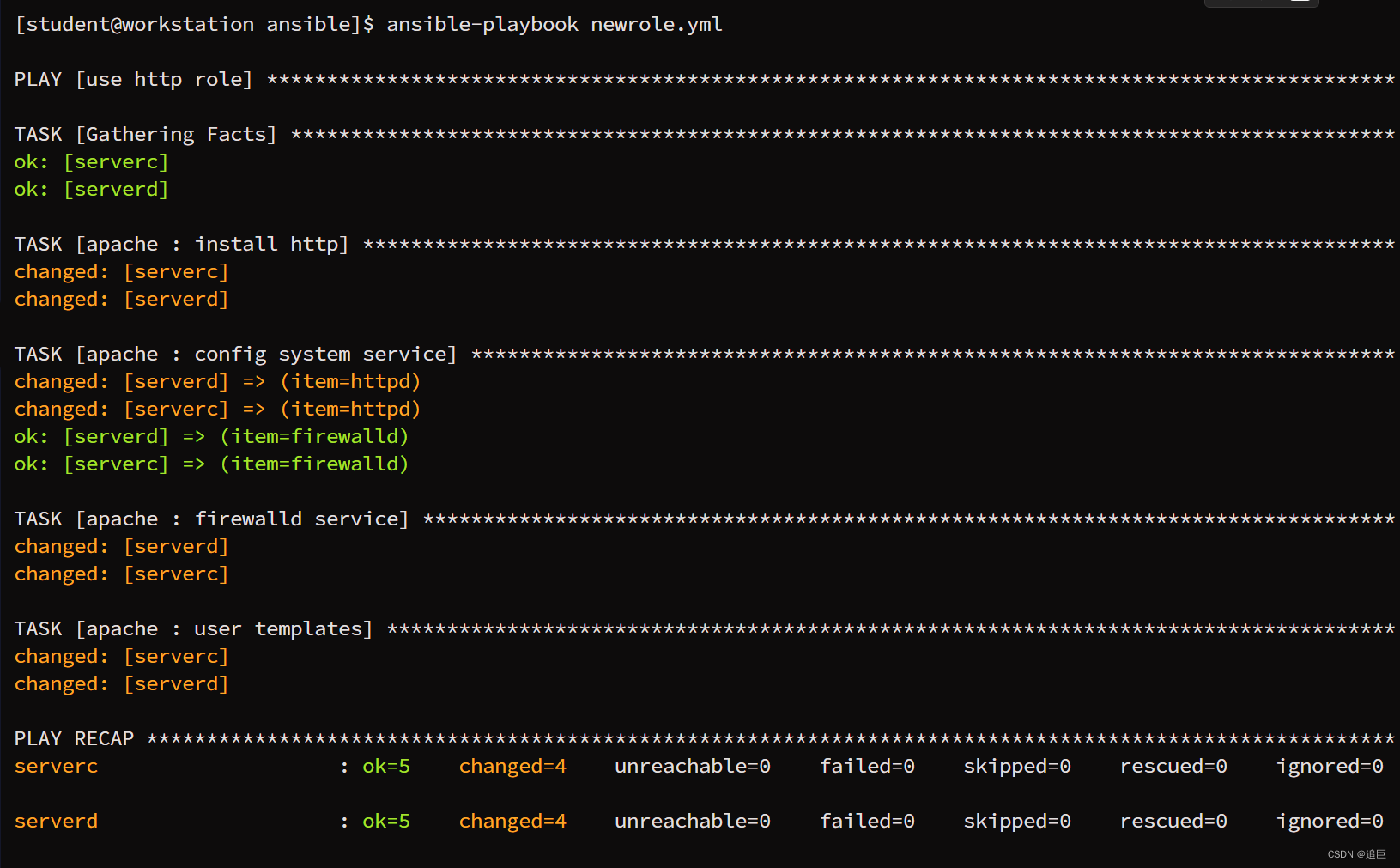
Task: Click "changed=4" in the serverc recap row
Action: tap(512, 767)
